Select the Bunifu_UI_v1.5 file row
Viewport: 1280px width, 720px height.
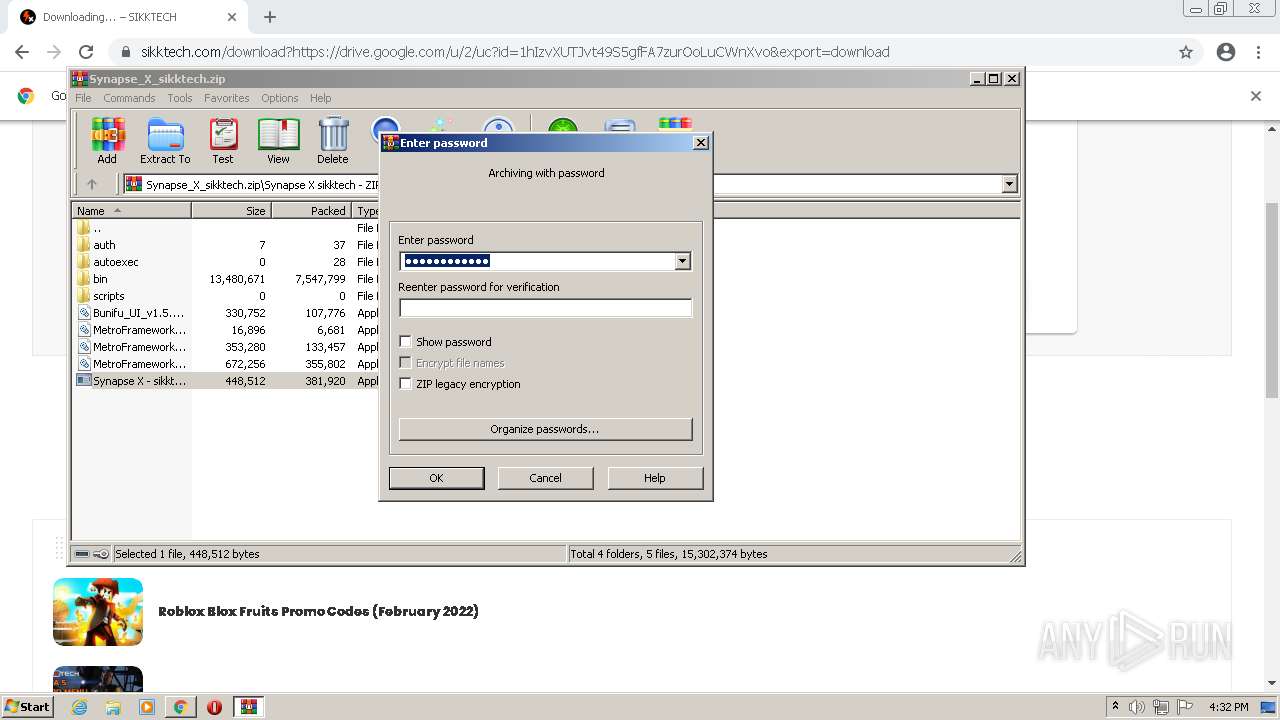click(225, 313)
